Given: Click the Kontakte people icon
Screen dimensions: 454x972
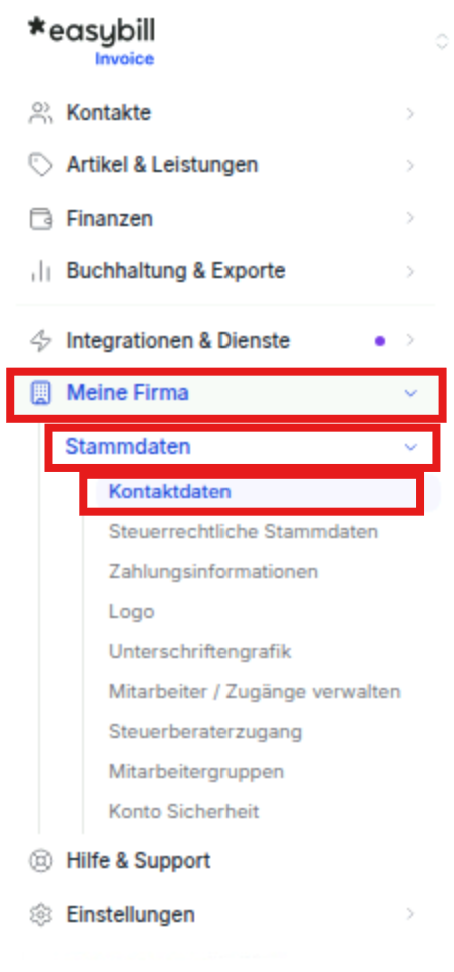Looking at the screenshot, I should click(x=40, y=113).
